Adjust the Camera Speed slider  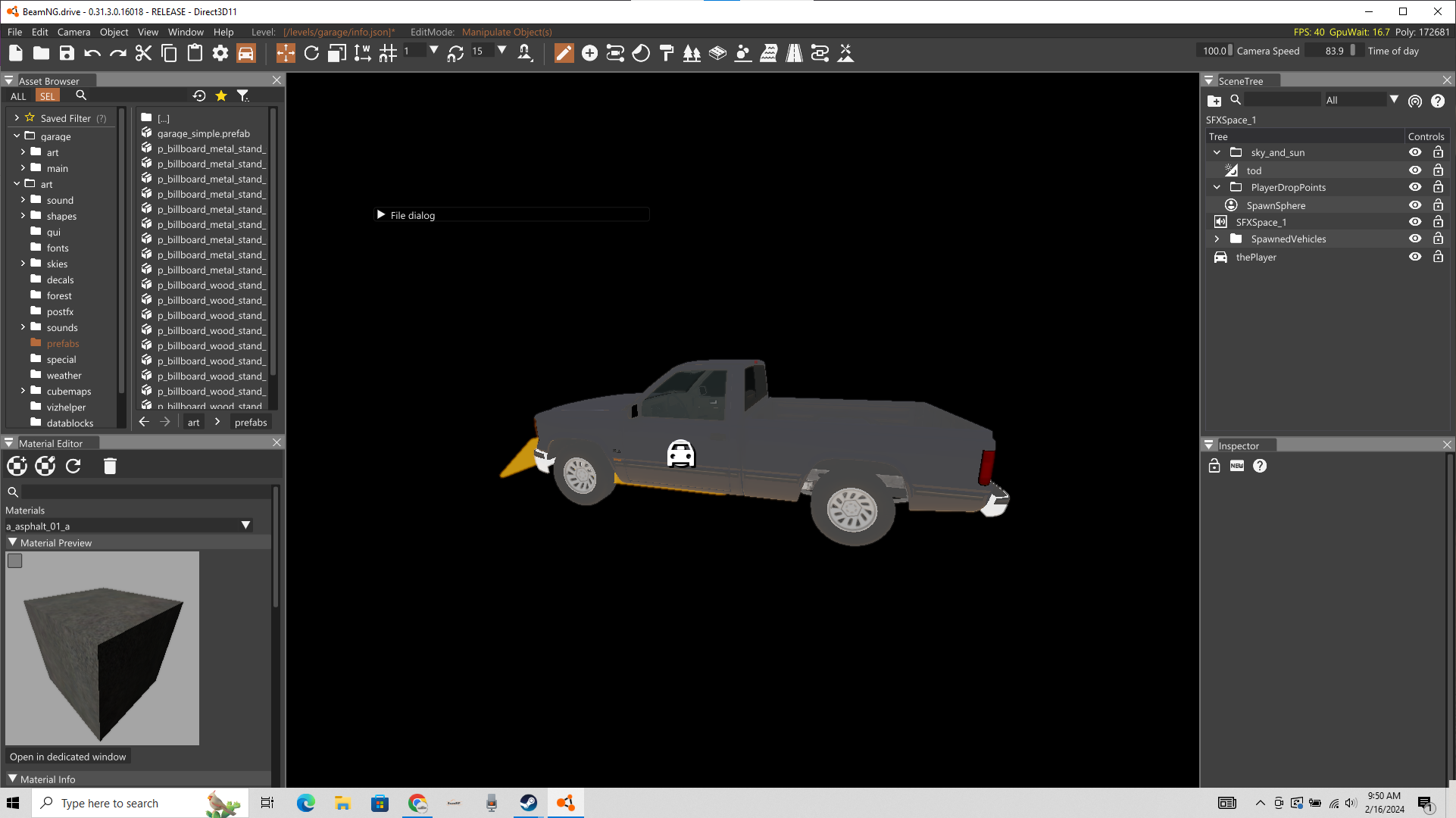pyautogui.click(x=1214, y=51)
